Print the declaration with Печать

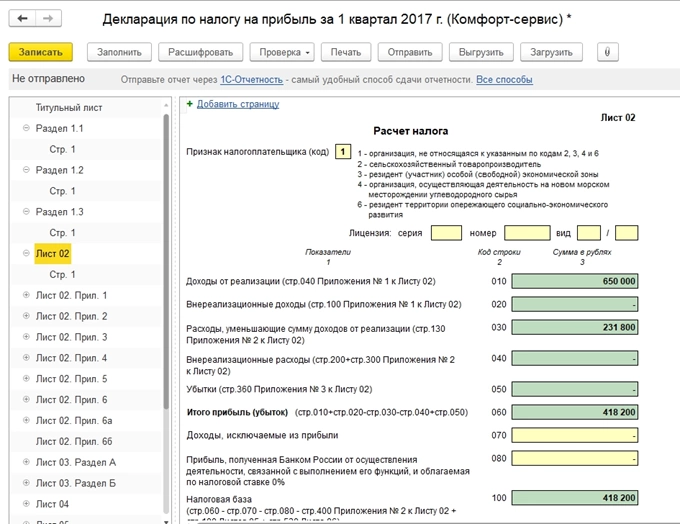[x=345, y=52]
